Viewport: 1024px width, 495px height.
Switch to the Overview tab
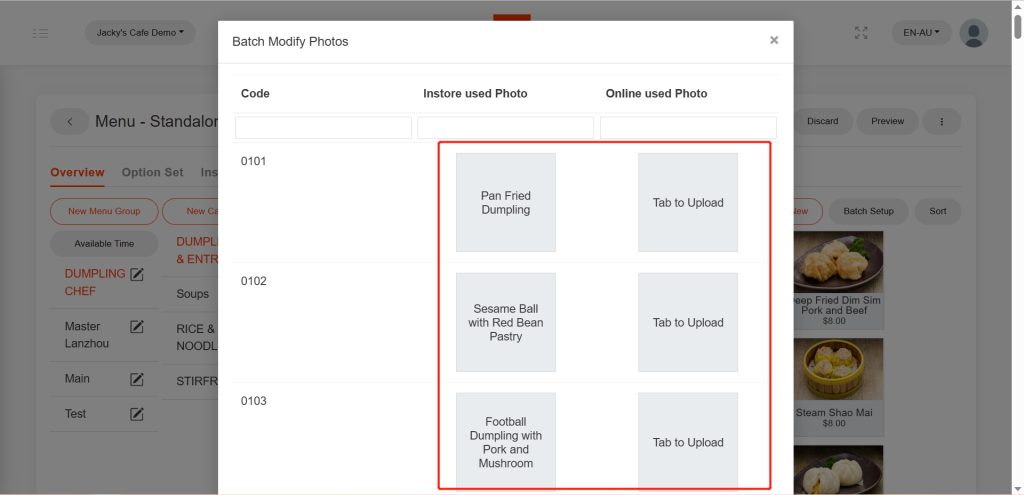click(x=77, y=172)
